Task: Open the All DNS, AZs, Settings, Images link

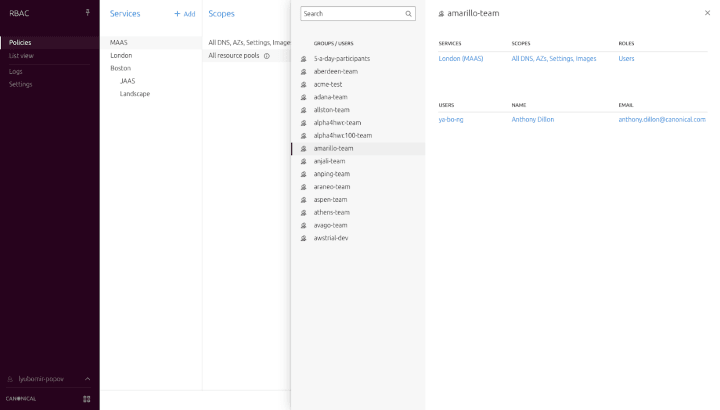Action: [x=554, y=59]
